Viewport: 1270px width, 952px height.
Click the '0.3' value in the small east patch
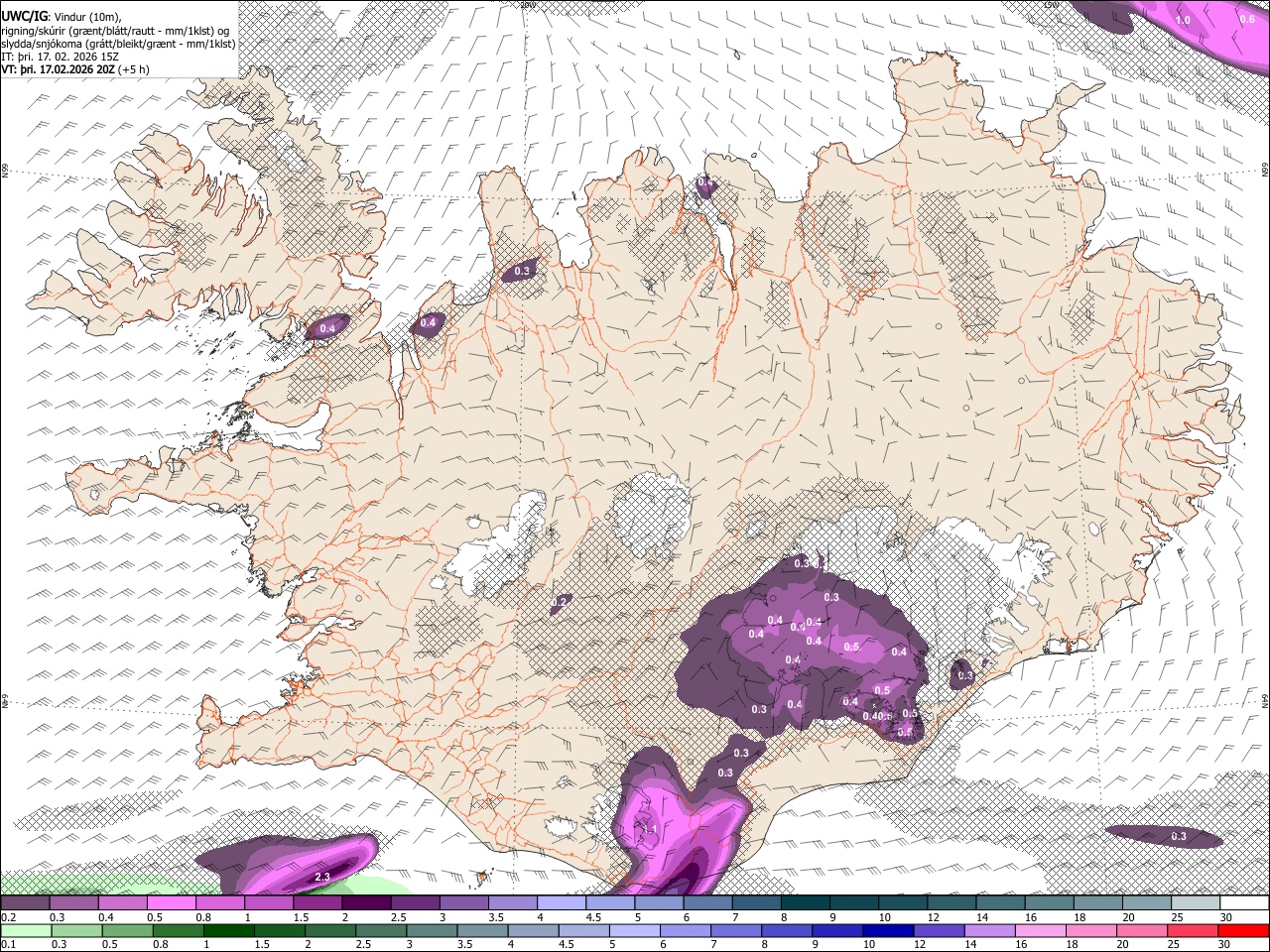click(x=965, y=675)
